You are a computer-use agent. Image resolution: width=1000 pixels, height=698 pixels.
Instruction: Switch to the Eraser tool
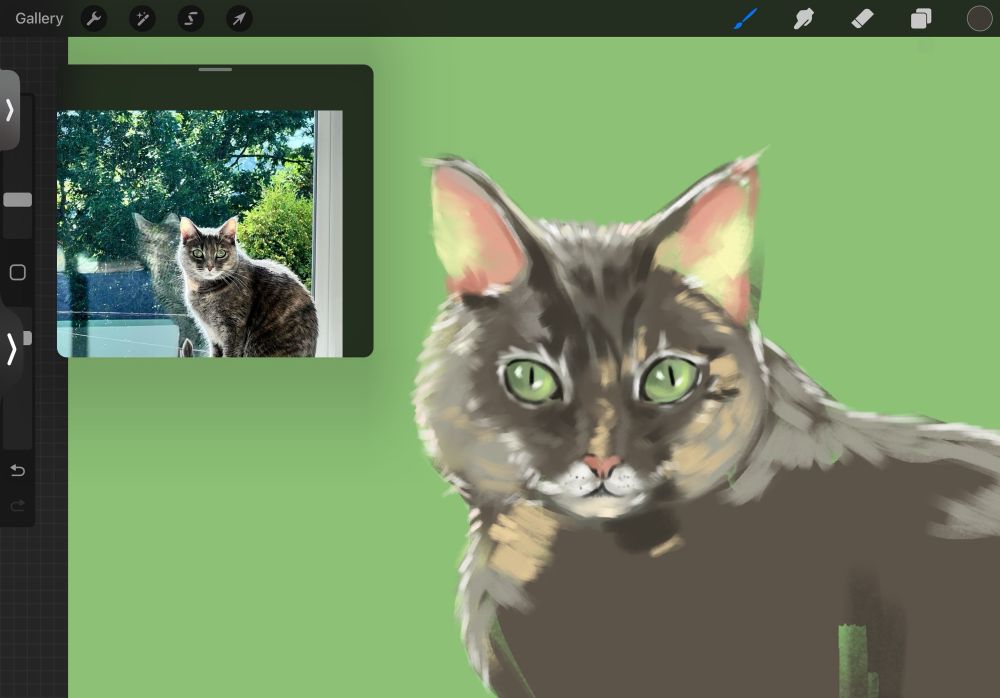862,18
